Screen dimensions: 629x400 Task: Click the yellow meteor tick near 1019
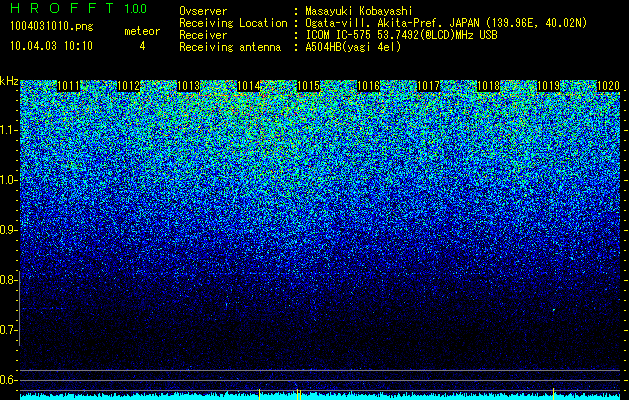pos(554,394)
